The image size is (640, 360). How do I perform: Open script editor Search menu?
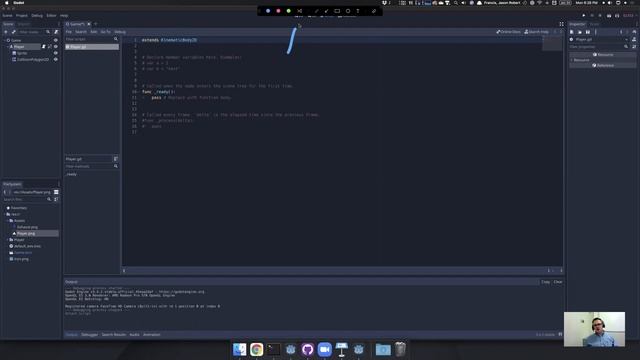pos(81,32)
